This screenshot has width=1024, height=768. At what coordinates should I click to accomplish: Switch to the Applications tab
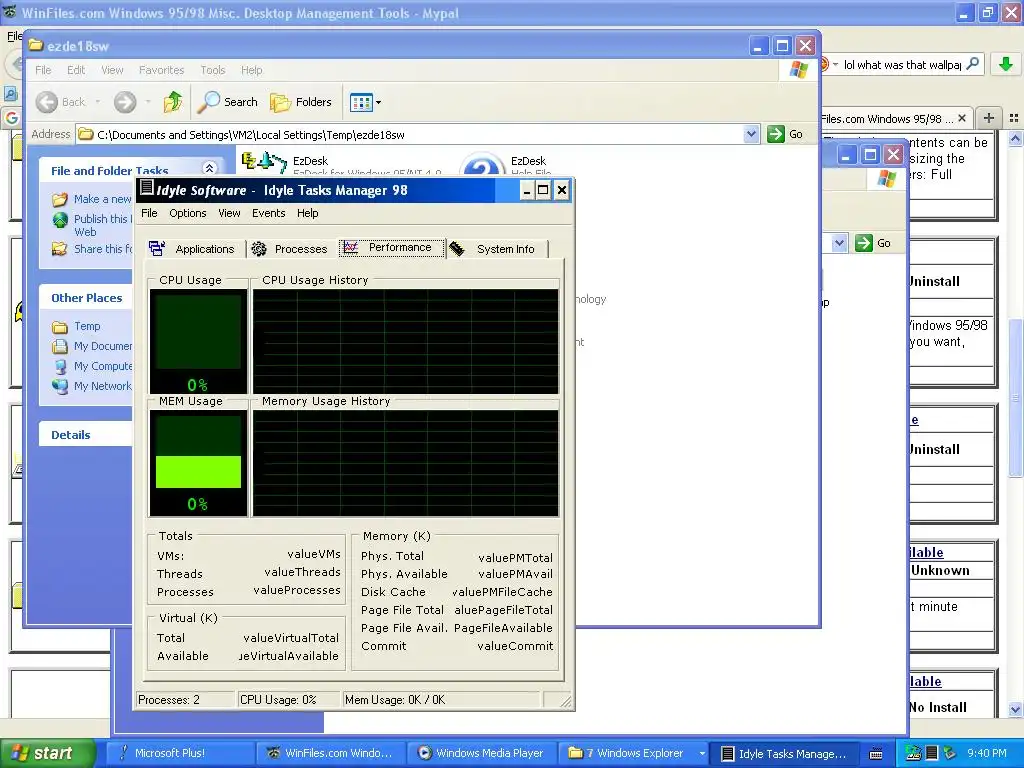tap(193, 249)
